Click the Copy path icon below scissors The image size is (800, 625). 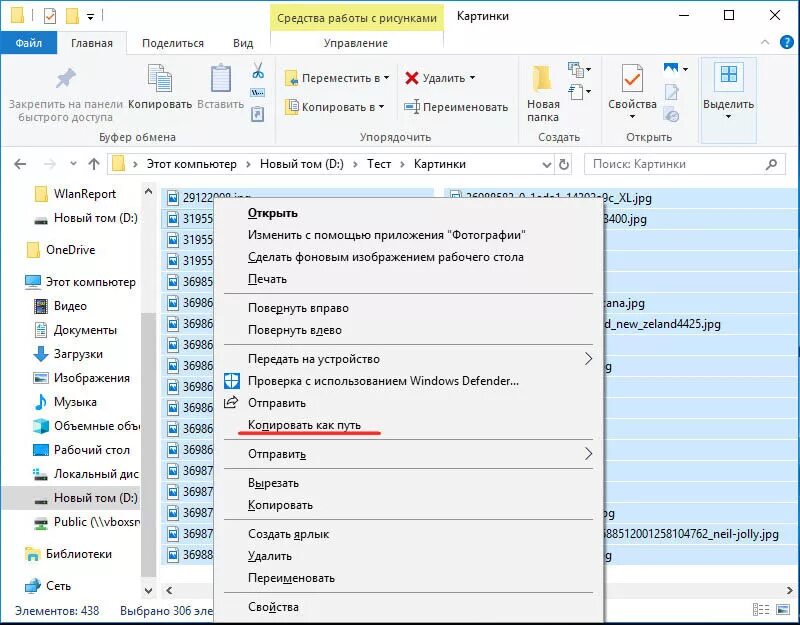click(258, 92)
